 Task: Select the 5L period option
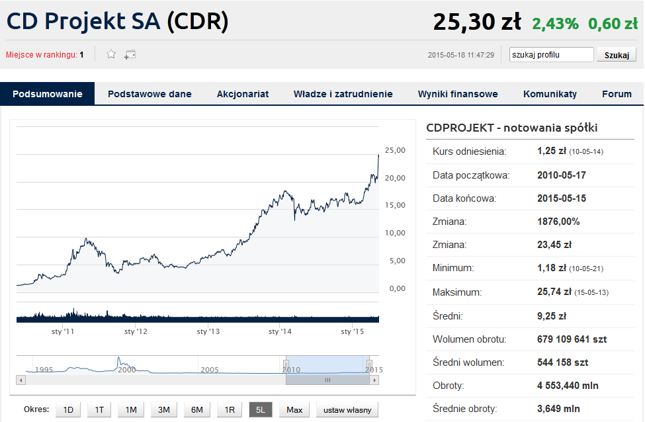click(260, 410)
